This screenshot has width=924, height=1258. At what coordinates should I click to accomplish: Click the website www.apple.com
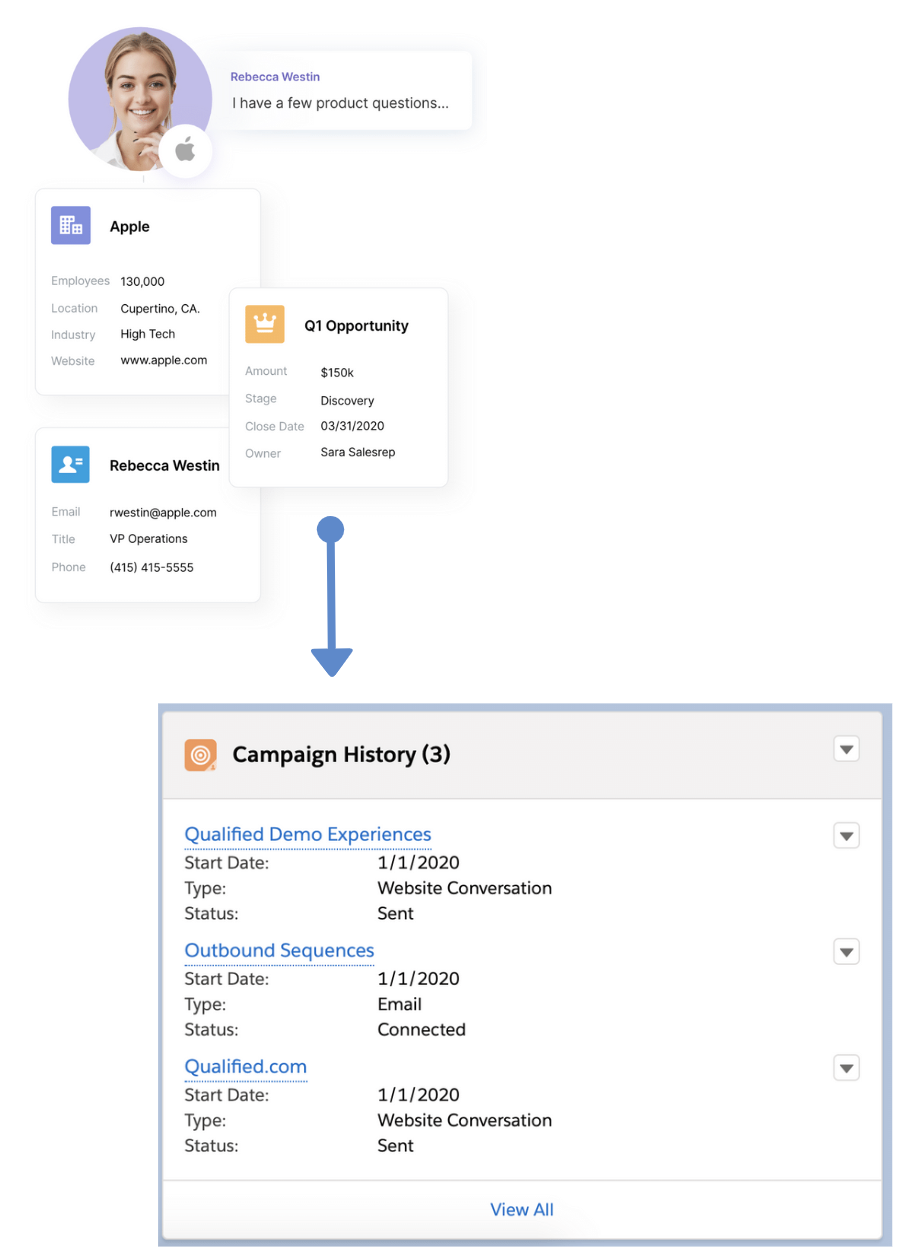tap(164, 361)
